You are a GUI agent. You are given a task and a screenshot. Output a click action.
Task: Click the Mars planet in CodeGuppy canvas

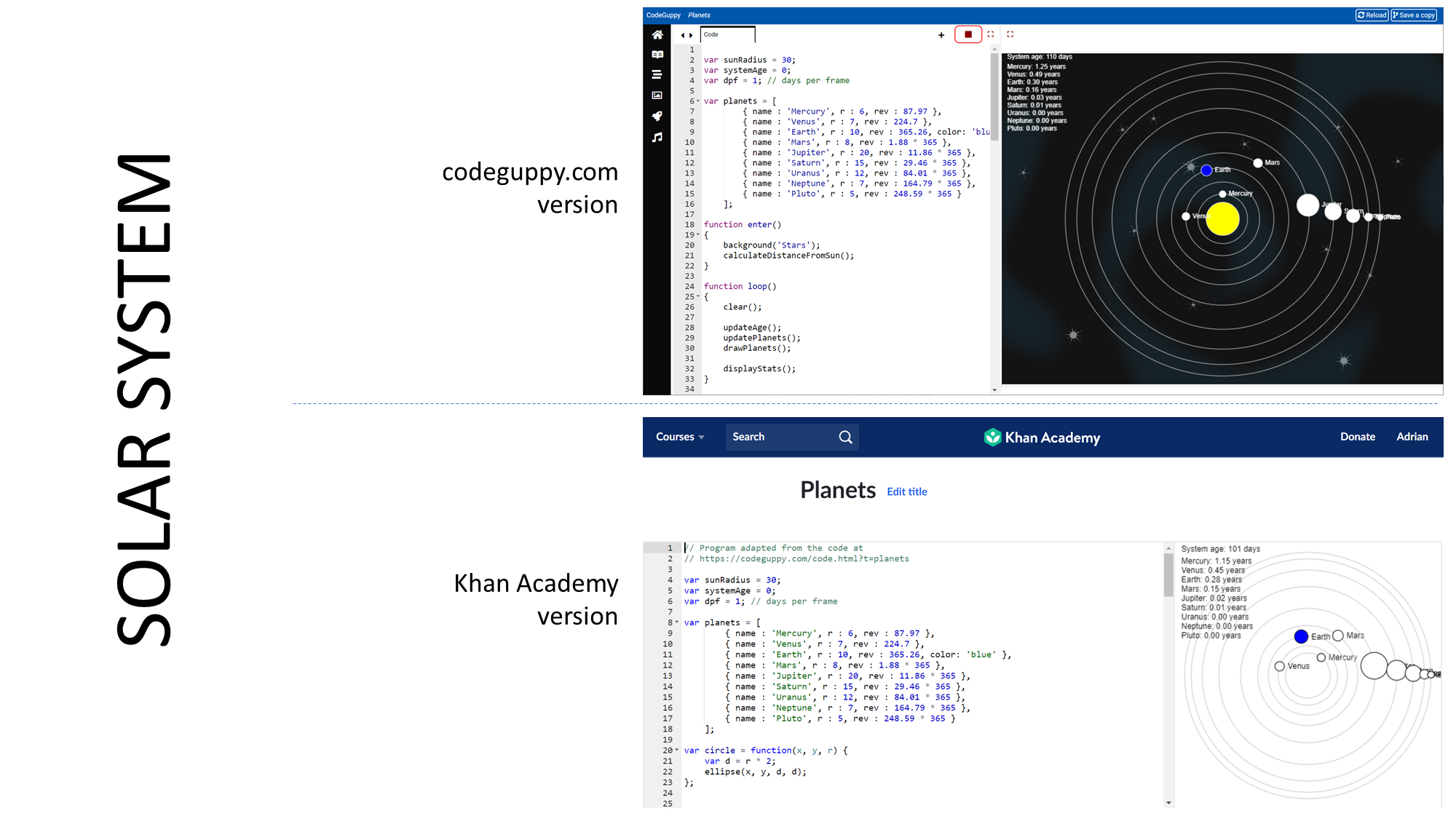pyautogui.click(x=1258, y=163)
